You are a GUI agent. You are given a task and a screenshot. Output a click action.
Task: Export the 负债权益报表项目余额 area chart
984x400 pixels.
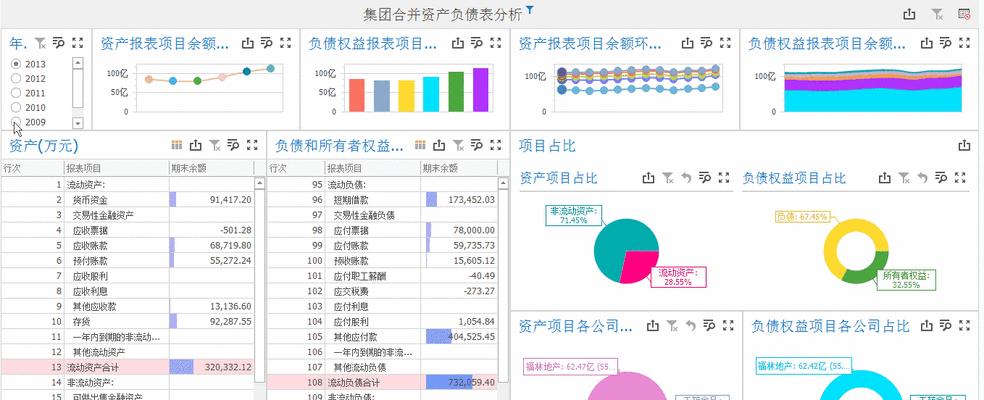coord(927,43)
